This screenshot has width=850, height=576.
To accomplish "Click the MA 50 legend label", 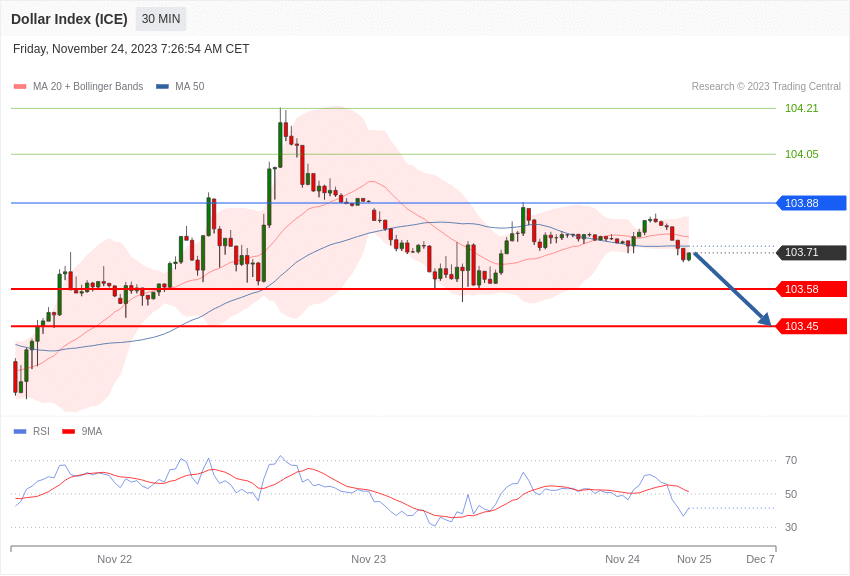I will (x=190, y=87).
